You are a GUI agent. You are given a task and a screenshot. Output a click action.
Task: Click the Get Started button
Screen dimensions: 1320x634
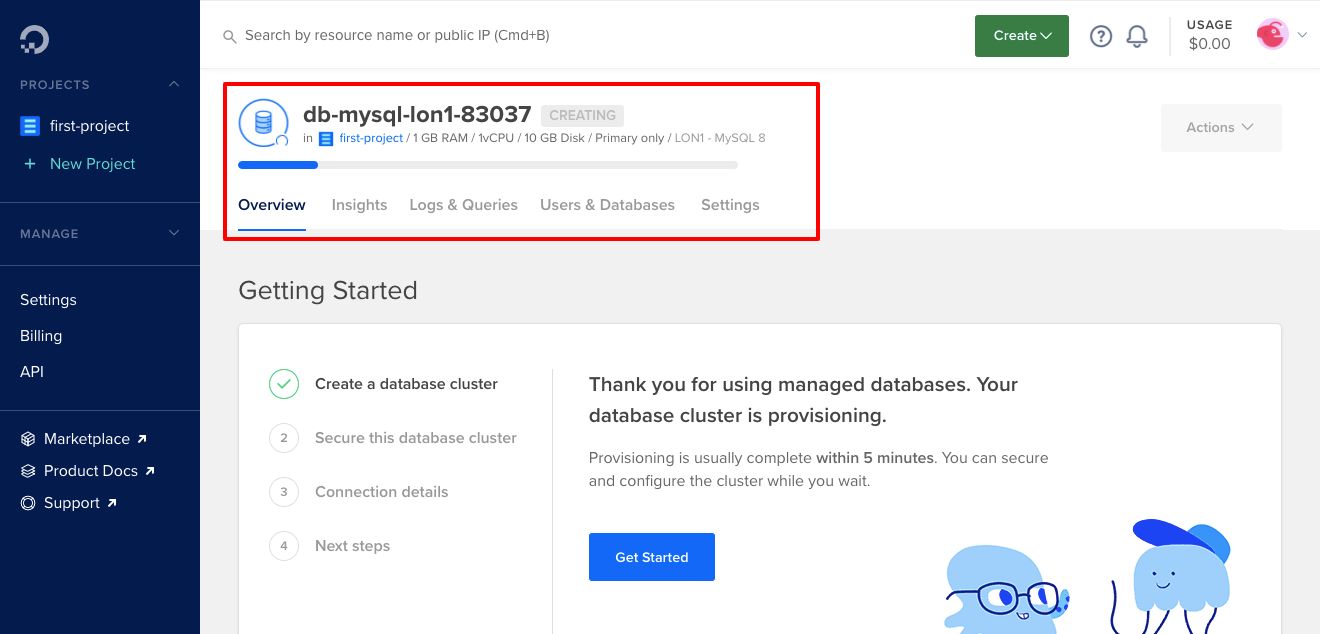651,557
